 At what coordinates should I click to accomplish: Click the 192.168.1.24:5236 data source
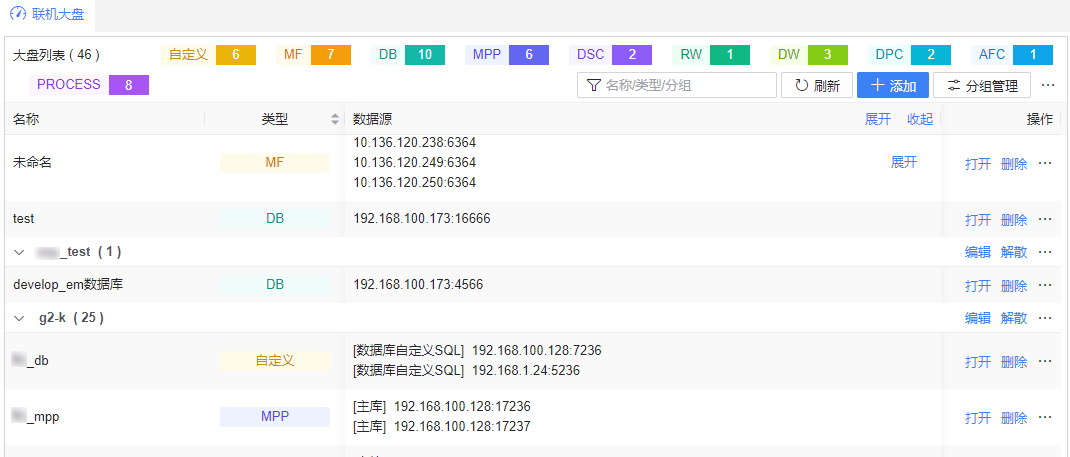pos(526,370)
